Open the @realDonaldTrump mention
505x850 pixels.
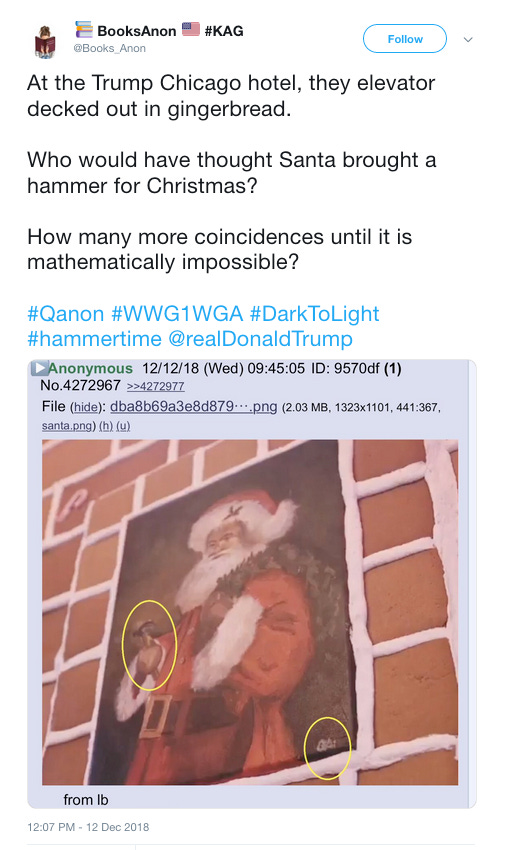[x=261, y=339]
